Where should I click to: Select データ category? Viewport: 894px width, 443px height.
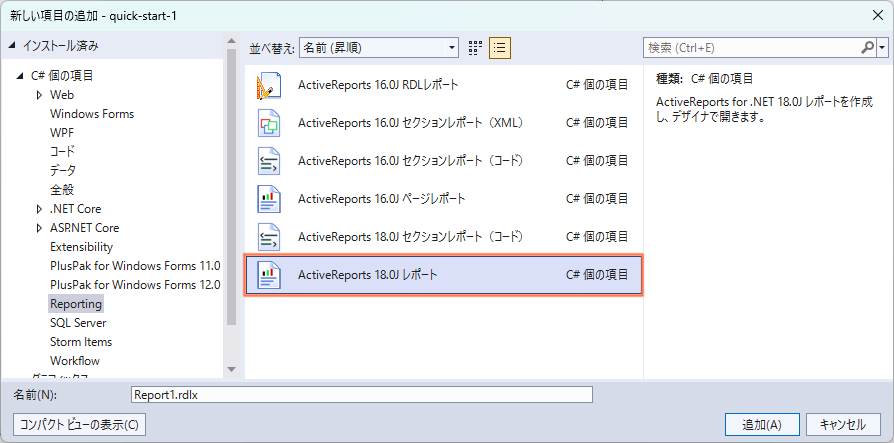(63, 170)
